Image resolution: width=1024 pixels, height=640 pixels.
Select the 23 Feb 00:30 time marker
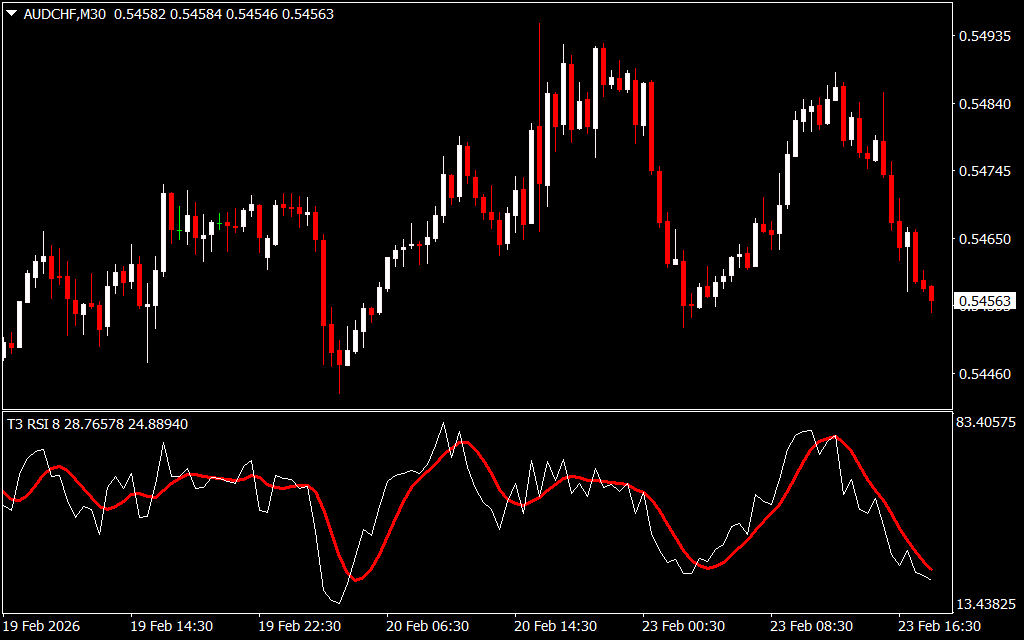pos(684,626)
